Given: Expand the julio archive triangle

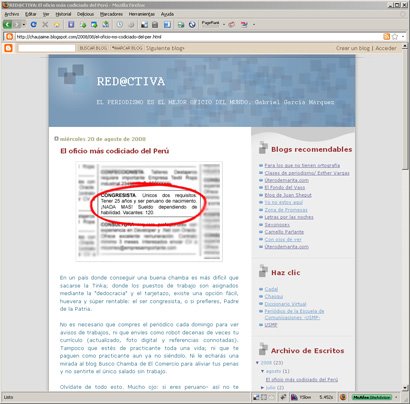Looking at the screenshot, I should (263, 387).
